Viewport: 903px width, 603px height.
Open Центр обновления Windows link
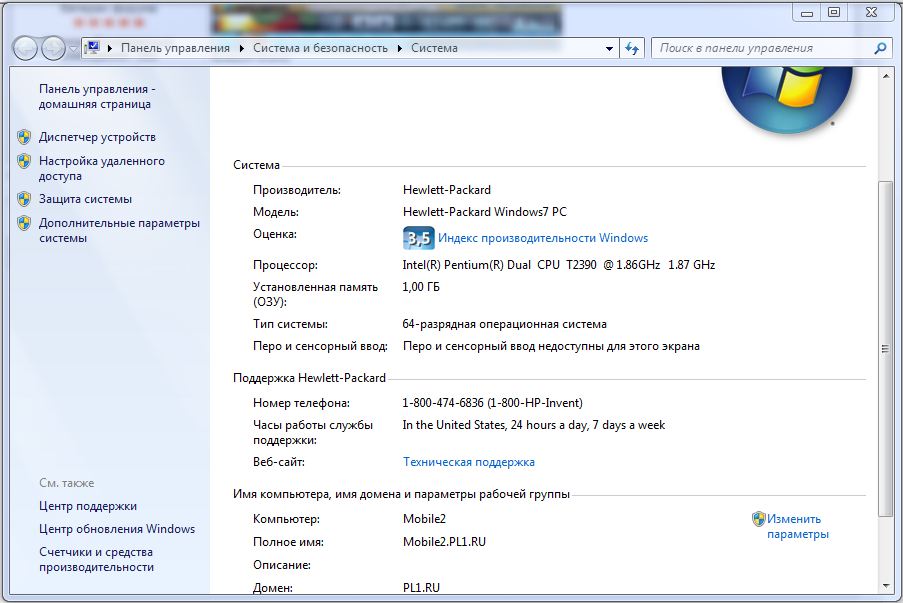[x=117, y=529]
